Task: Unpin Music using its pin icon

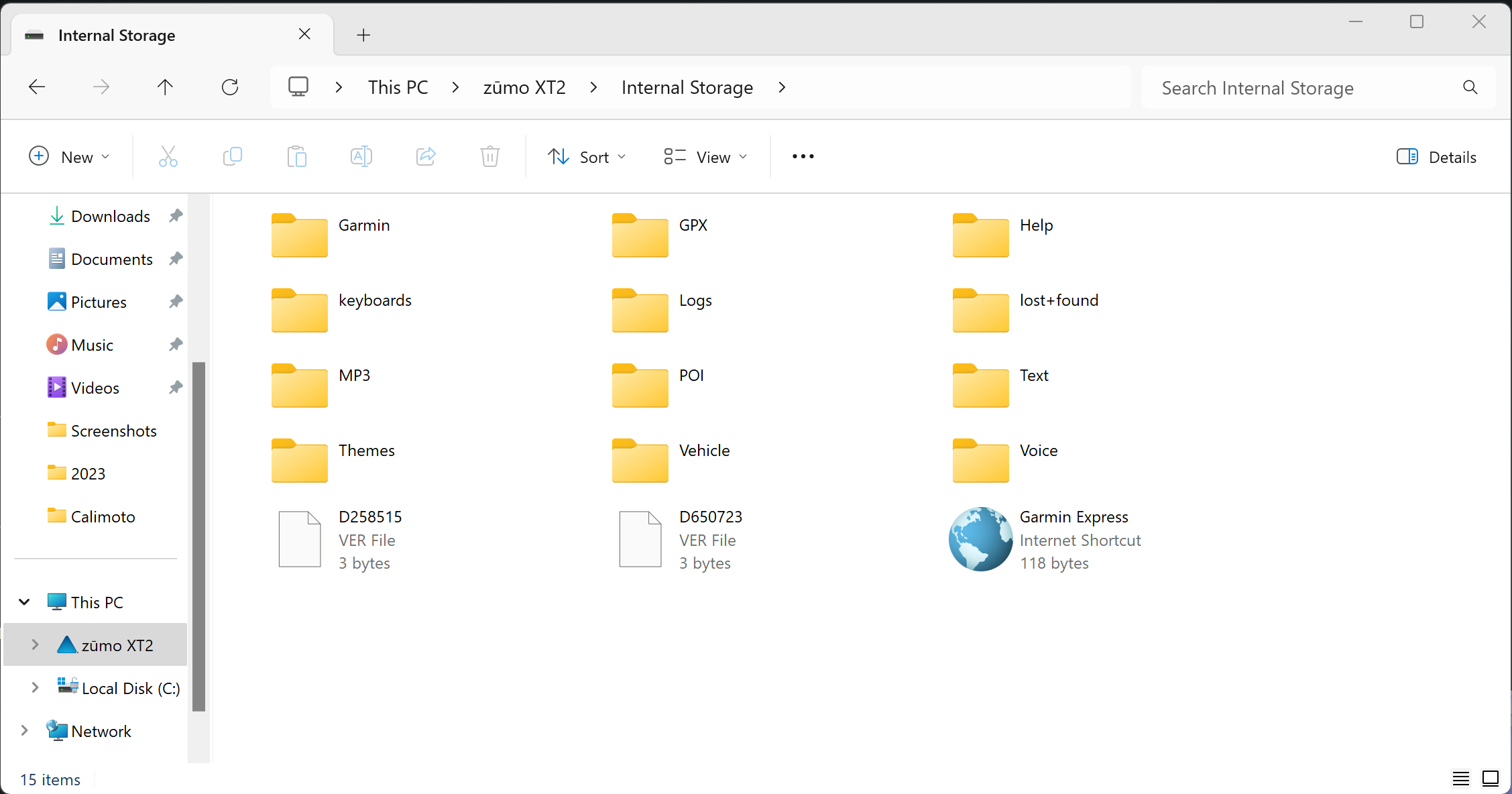Action: 176,345
